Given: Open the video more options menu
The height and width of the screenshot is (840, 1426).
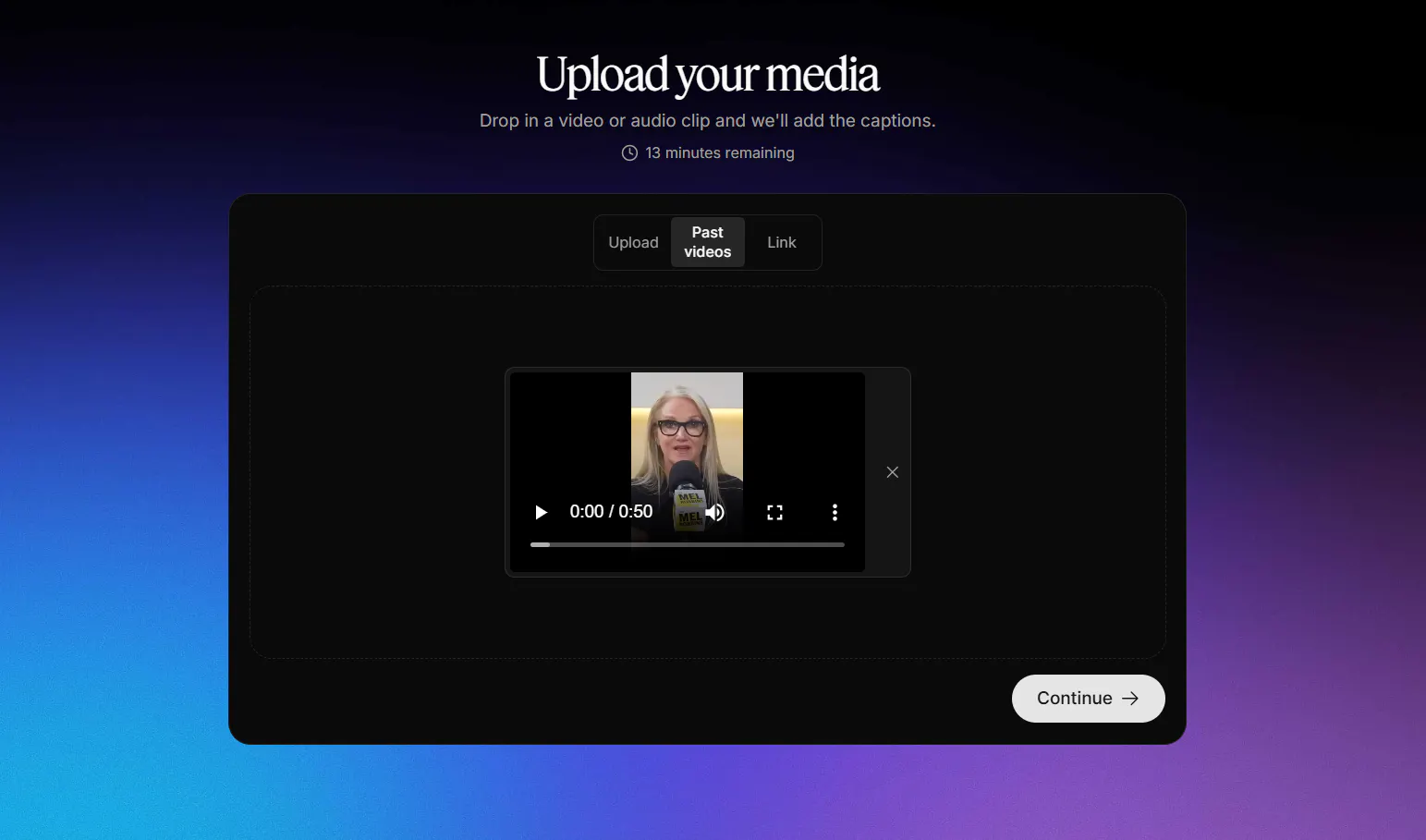Looking at the screenshot, I should pyautogui.click(x=835, y=512).
